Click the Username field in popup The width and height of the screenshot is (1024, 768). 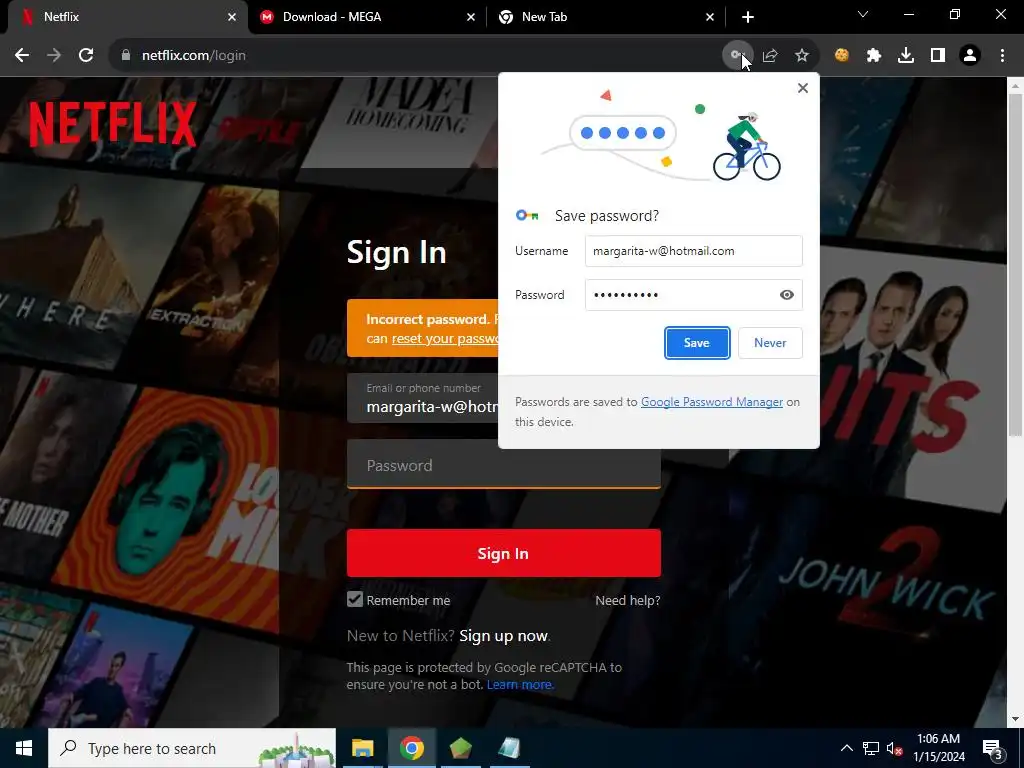(x=694, y=251)
